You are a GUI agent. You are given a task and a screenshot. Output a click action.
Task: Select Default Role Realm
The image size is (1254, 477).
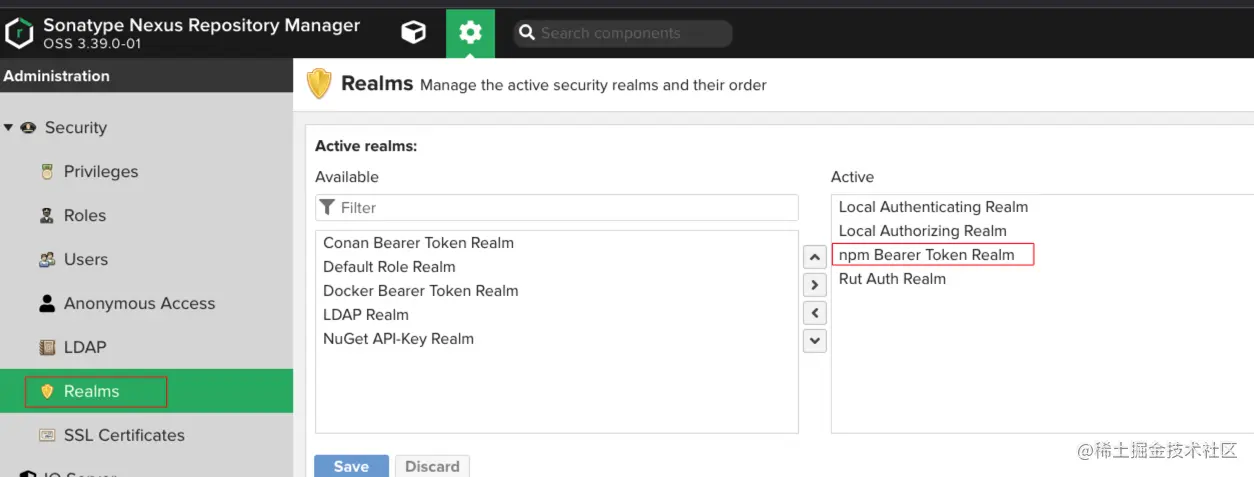tap(557, 267)
